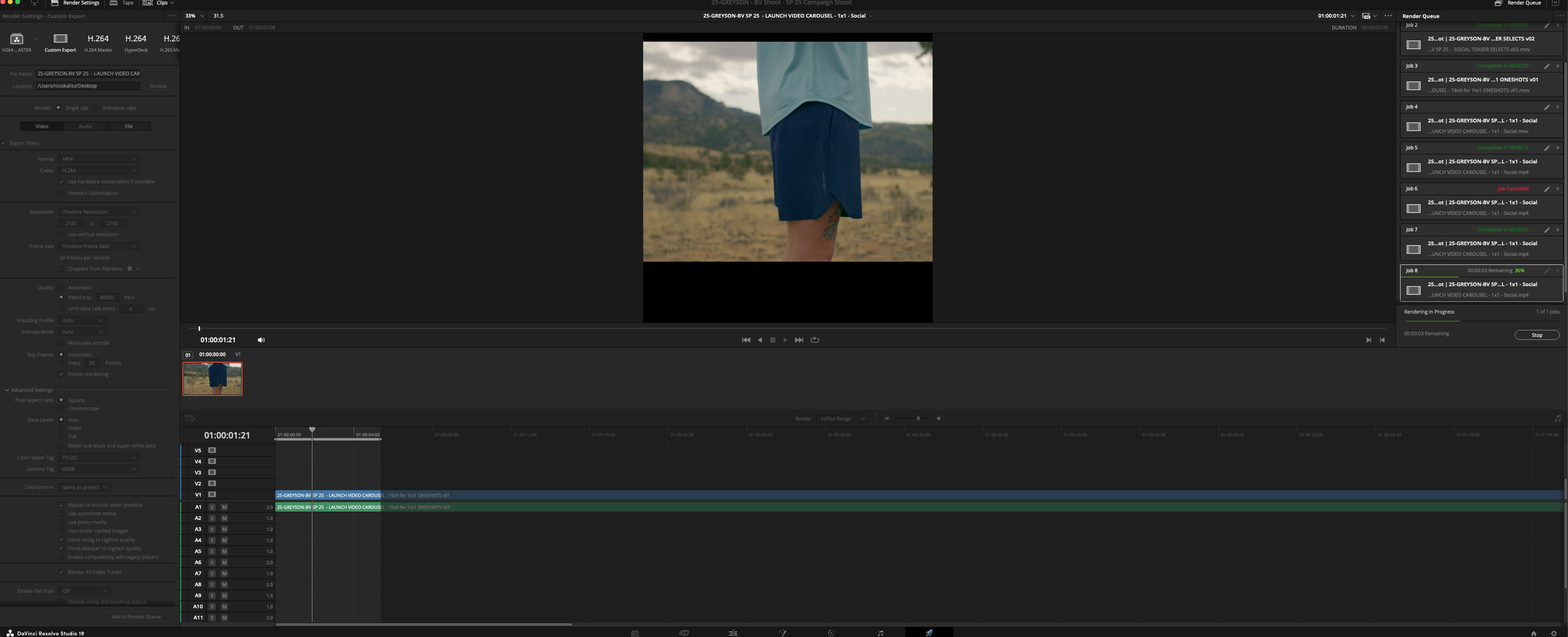Adjust the timeline zoom slider

pyautogui.click(x=919, y=418)
